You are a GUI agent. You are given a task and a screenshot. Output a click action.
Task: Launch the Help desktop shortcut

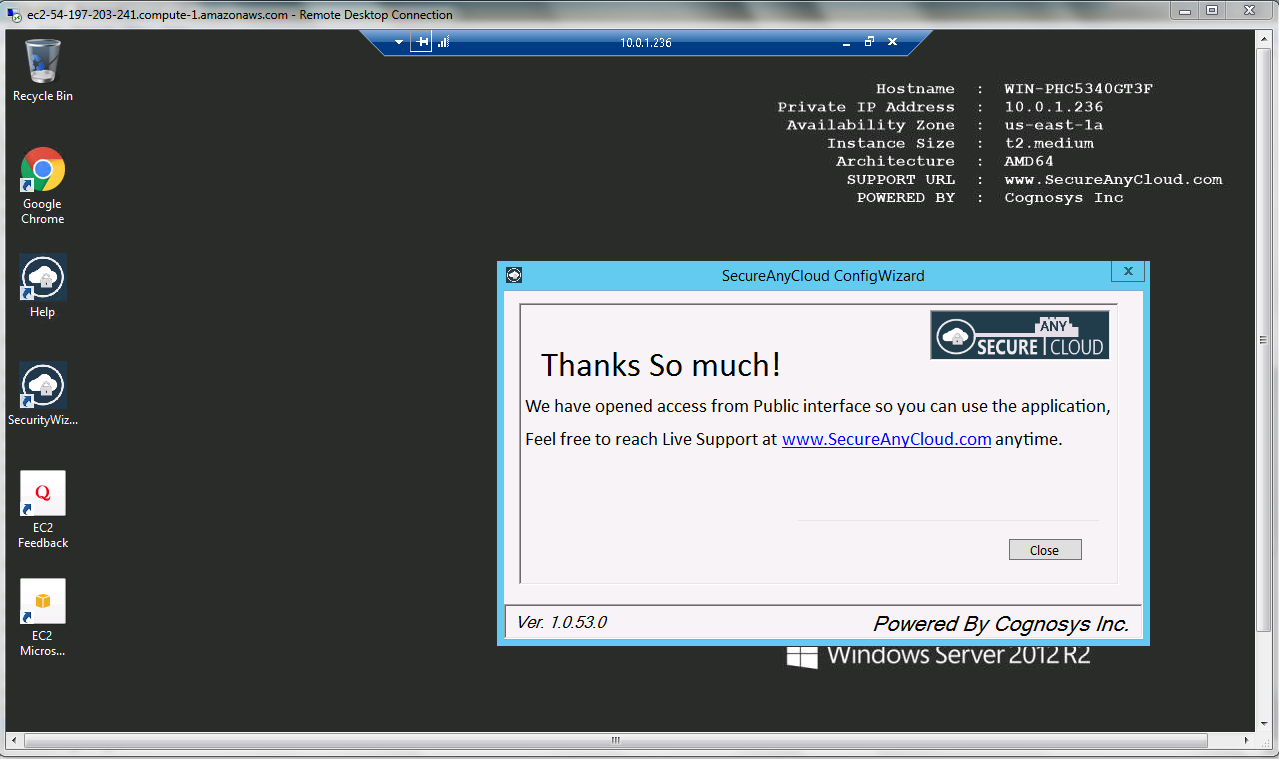coord(42,277)
